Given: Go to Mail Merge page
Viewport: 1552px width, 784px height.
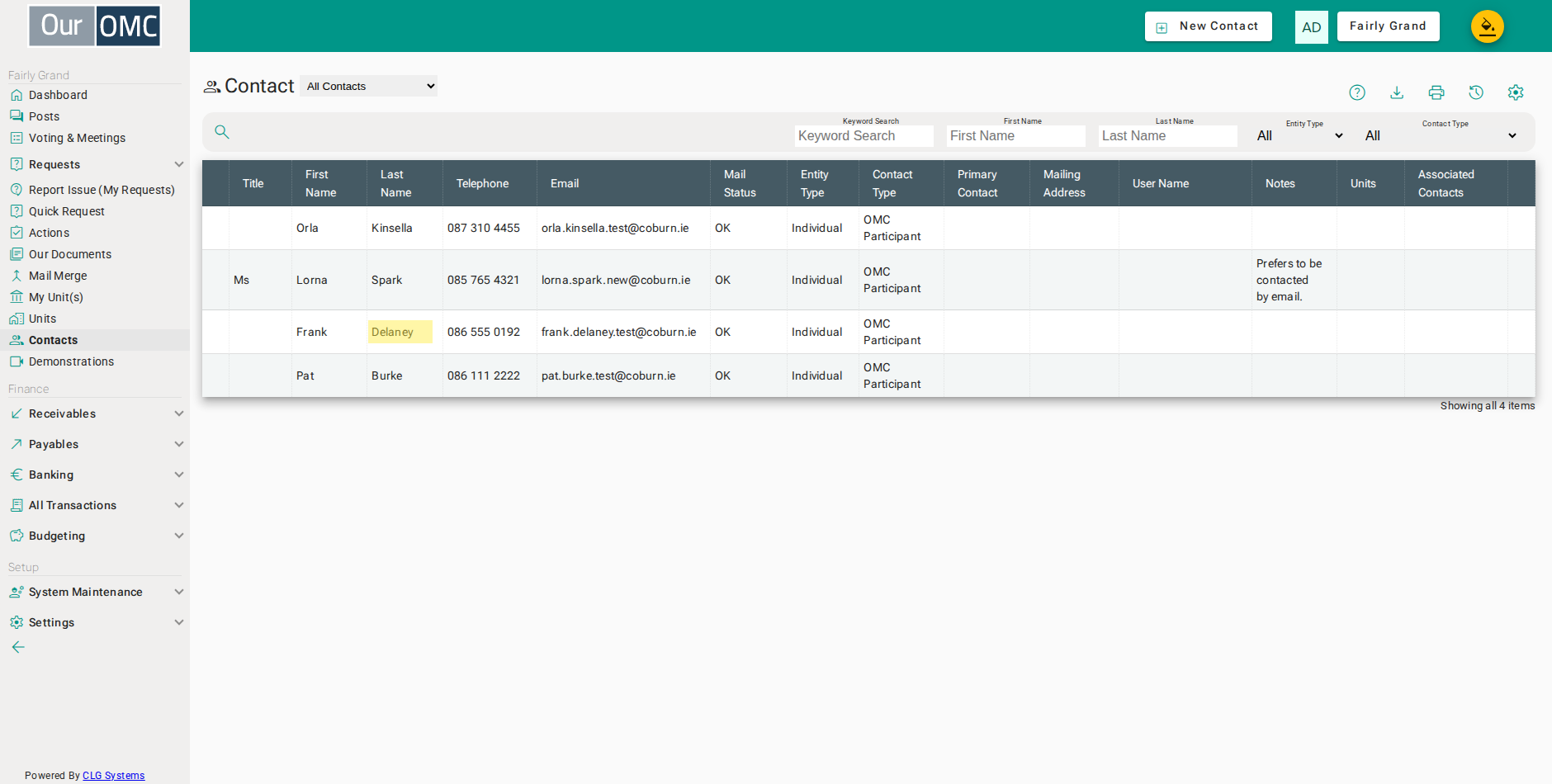Looking at the screenshot, I should point(58,276).
